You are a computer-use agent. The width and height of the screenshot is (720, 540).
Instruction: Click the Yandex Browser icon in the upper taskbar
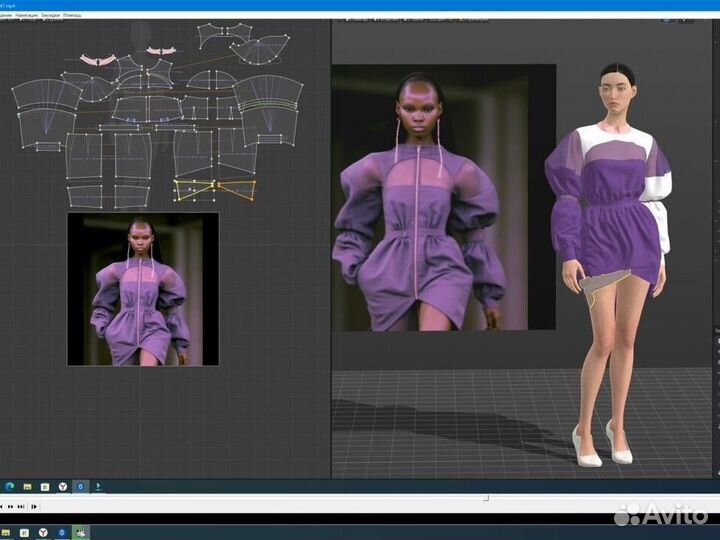62,486
